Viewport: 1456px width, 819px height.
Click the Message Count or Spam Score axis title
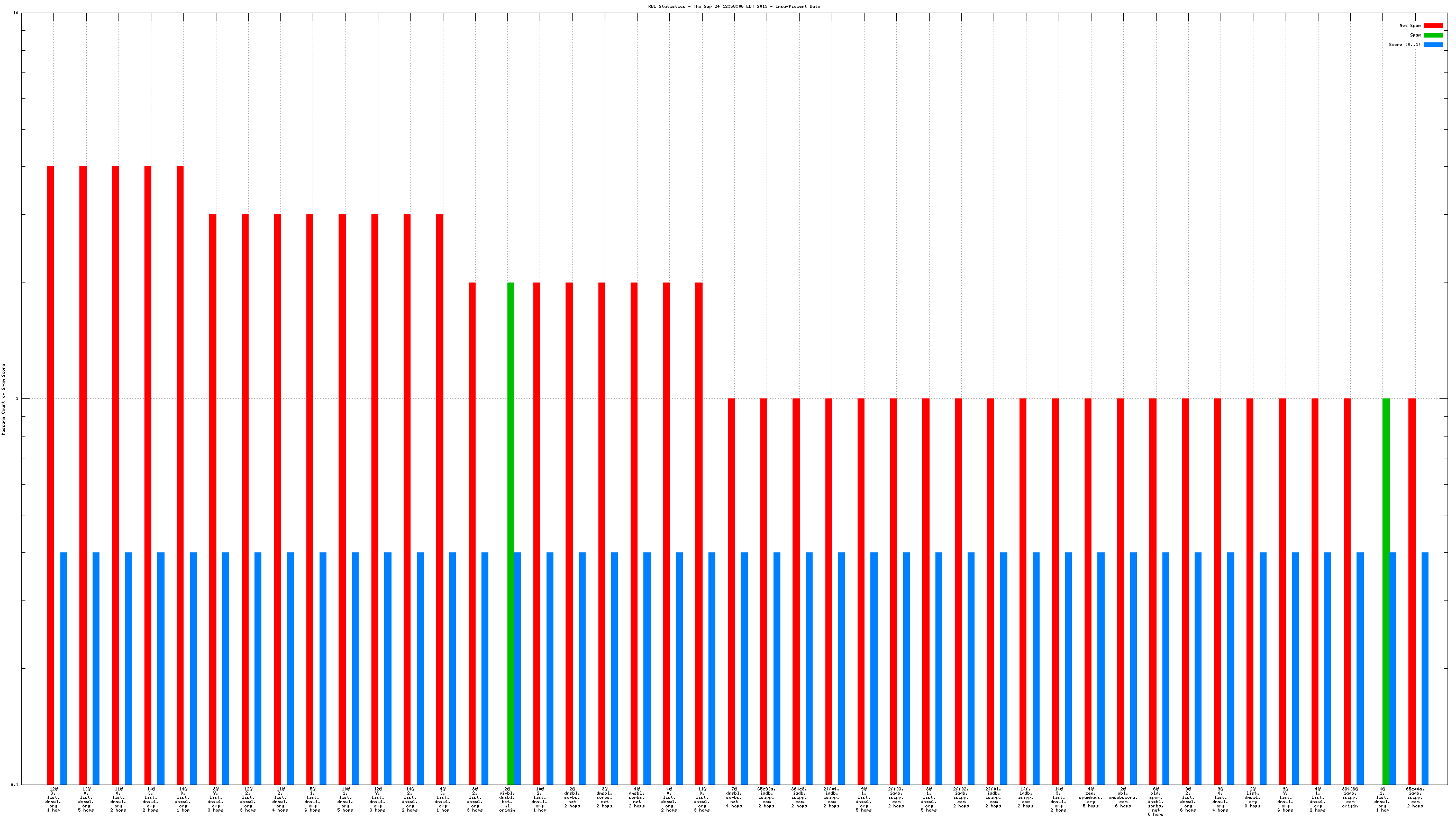tap(3, 399)
